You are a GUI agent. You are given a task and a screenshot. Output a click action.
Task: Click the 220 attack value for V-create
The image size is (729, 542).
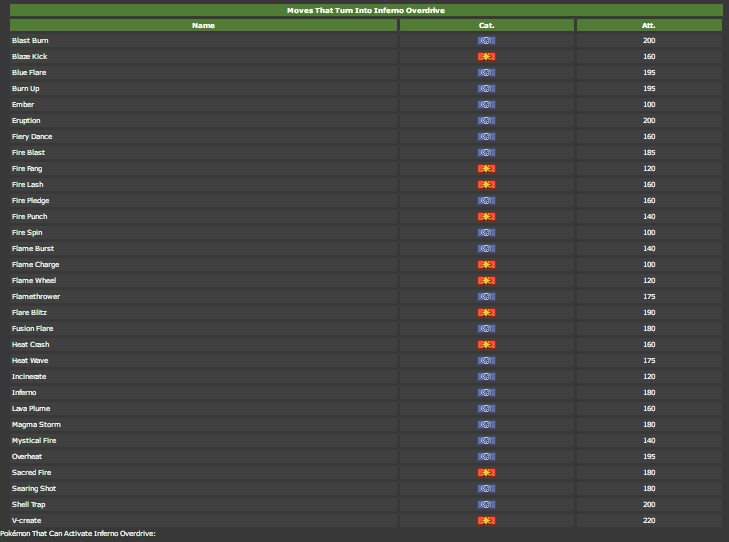(x=649, y=521)
